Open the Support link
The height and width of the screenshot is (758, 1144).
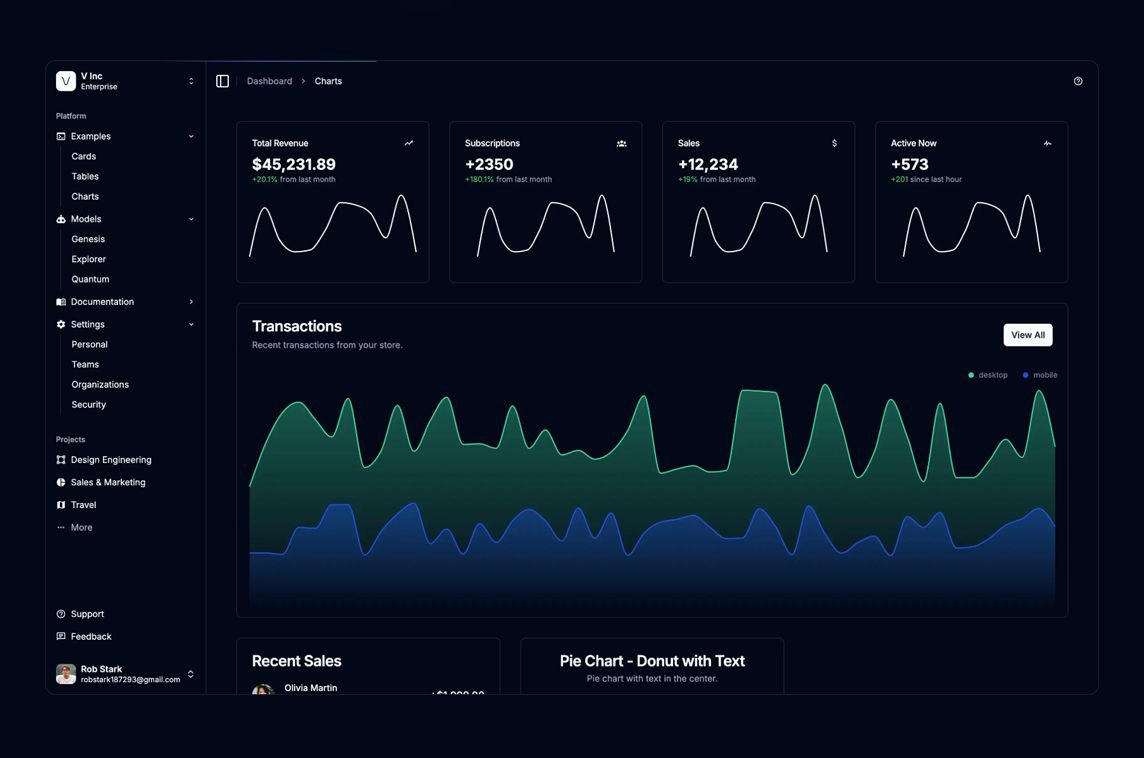click(x=87, y=614)
